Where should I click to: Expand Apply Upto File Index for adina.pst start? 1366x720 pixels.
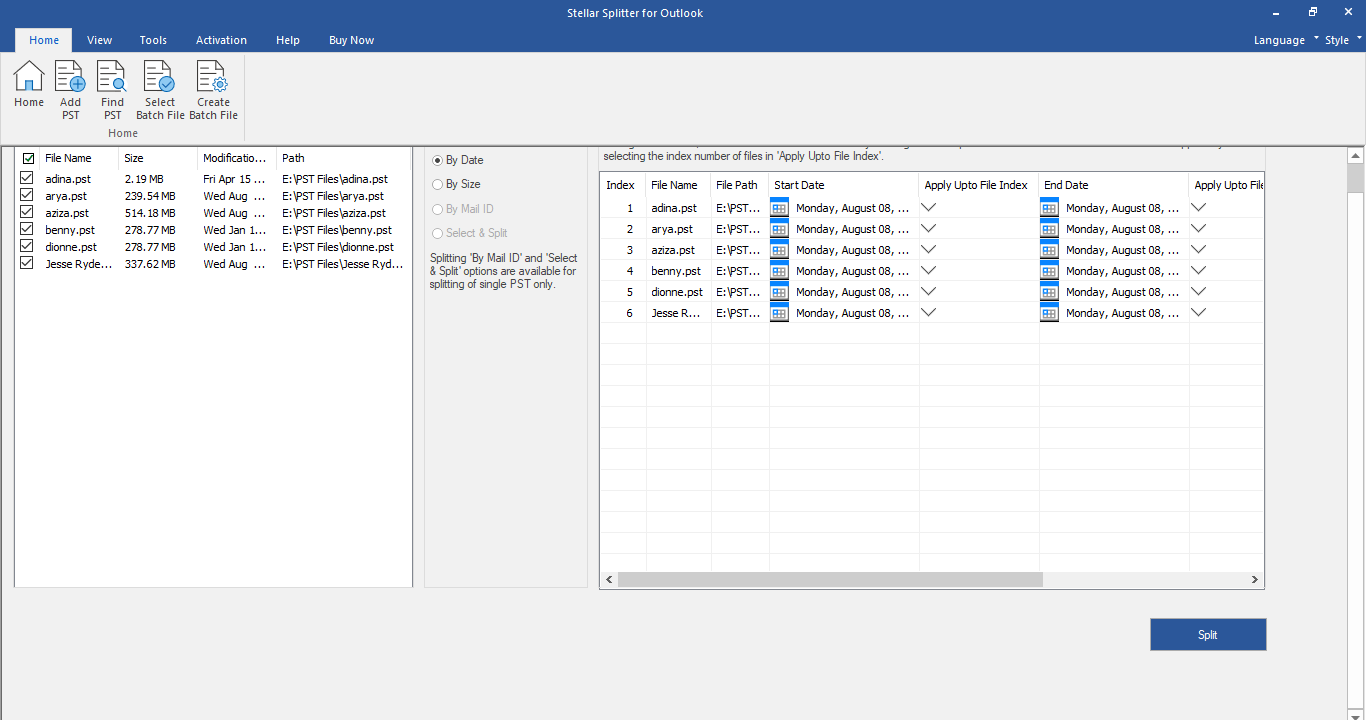(928, 208)
